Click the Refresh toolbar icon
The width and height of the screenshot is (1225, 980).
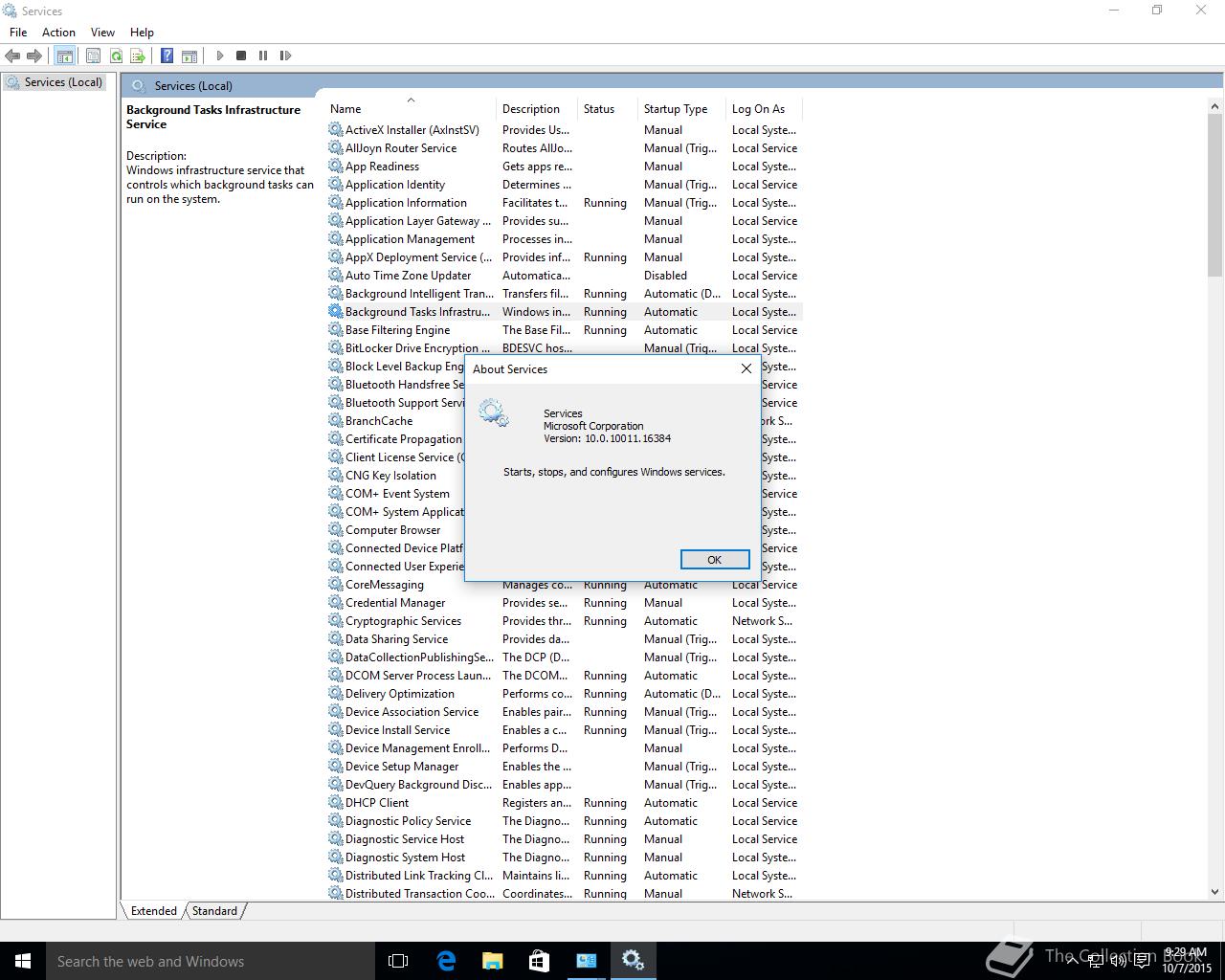tap(116, 56)
